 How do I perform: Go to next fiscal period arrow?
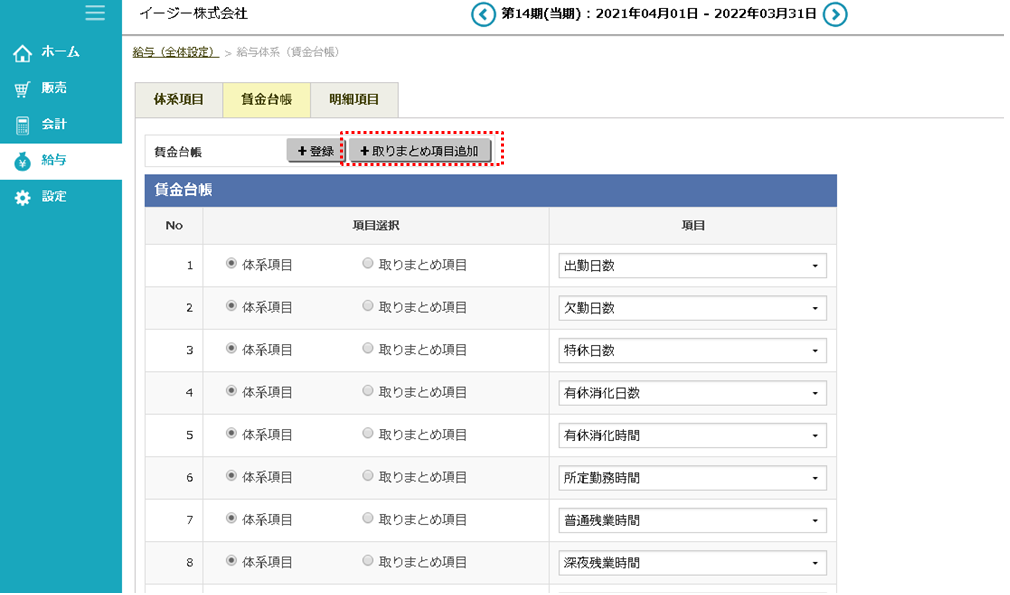tap(835, 14)
